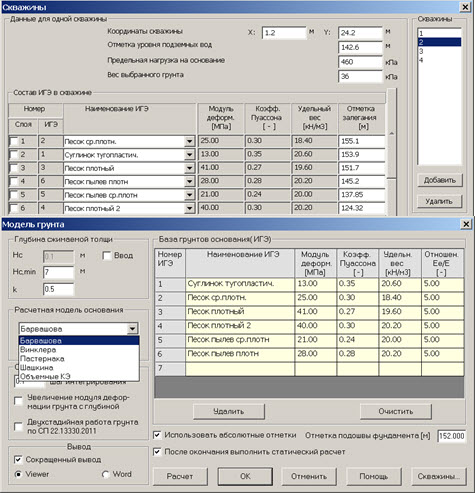Click the Удалить button under Скважины list
Image resolution: width=475 pixels, height=493 pixels.
pyautogui.click(x=440, y=201)
